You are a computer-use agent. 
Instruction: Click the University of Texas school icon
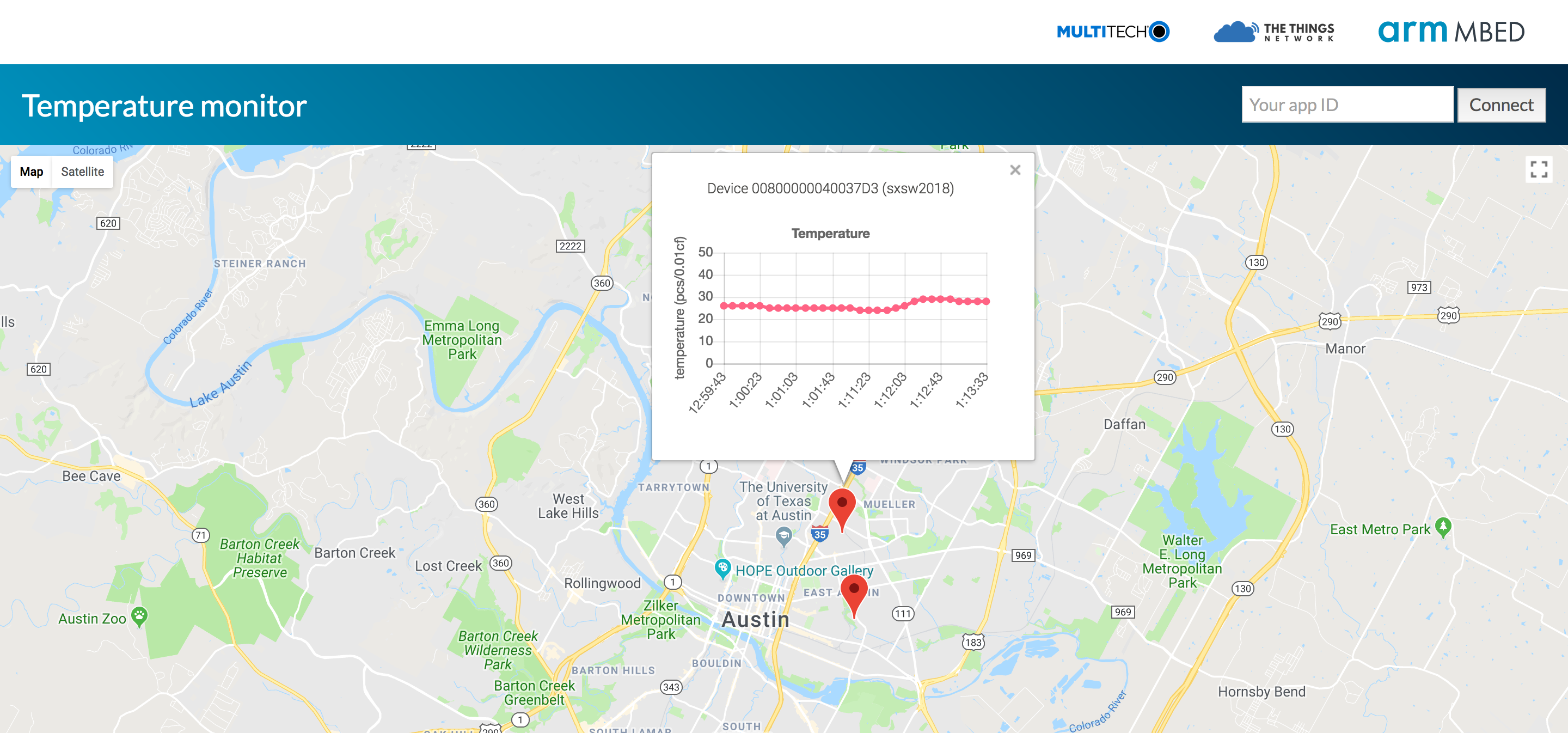[783, 536]
